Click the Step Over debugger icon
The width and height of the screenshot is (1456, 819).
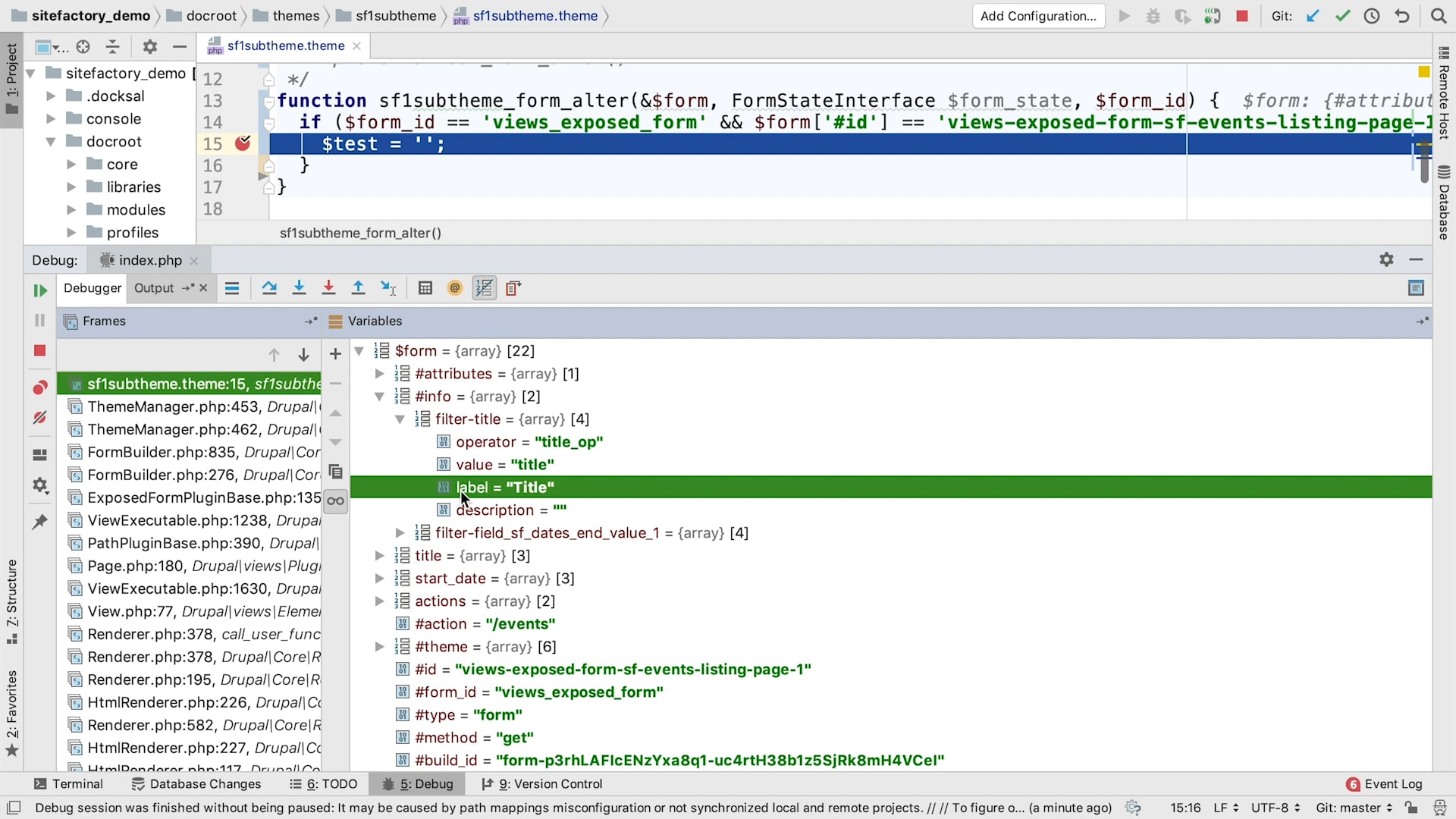point(269,288)
